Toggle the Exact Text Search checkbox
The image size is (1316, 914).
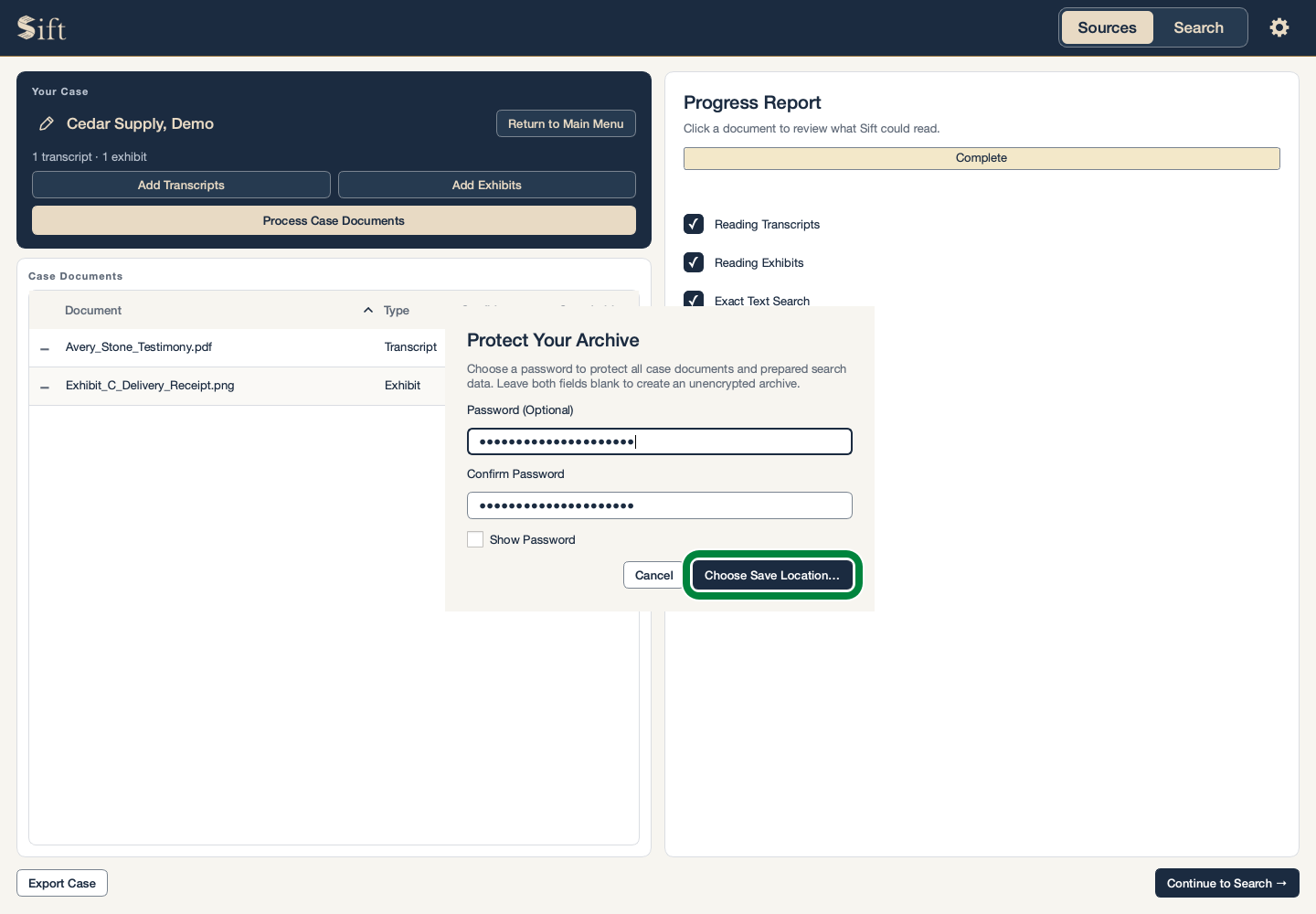coord(694,299)
